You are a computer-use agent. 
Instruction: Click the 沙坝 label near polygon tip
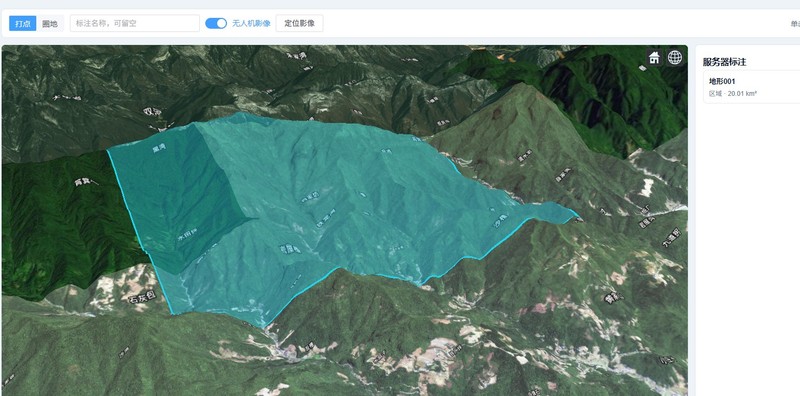(501, 220)
